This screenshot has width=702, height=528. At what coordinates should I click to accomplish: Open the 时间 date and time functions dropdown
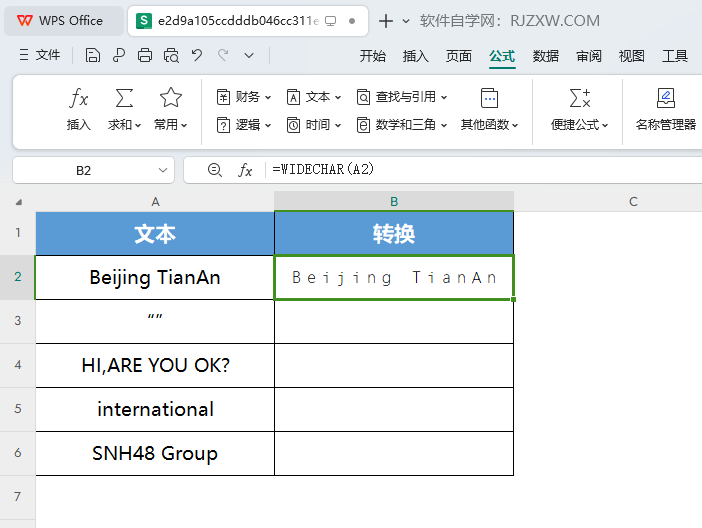(314, 124)
